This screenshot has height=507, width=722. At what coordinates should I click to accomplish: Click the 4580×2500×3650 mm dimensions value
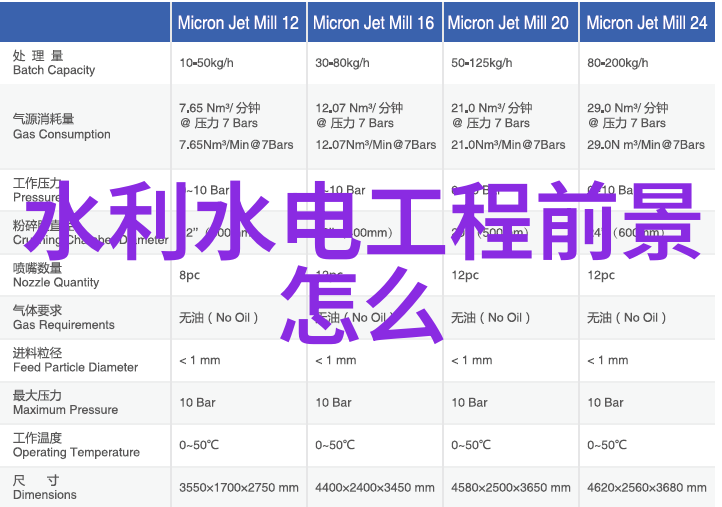click(511, 488)
